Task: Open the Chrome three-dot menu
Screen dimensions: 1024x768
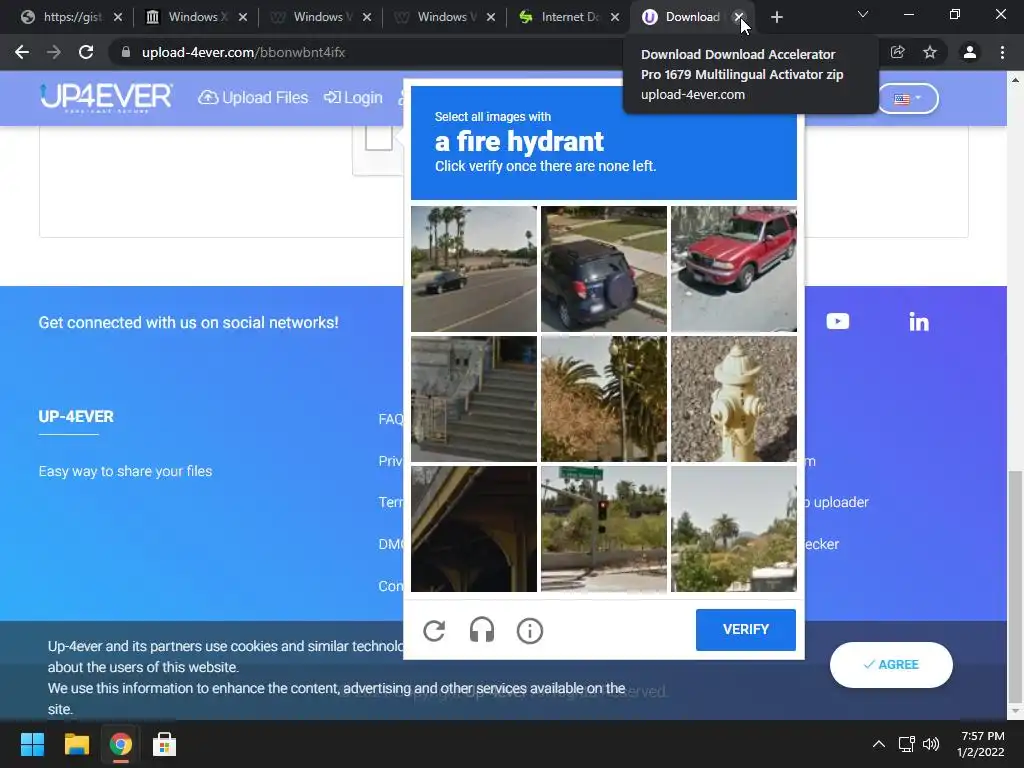Action: click(x=1002, y=52)
